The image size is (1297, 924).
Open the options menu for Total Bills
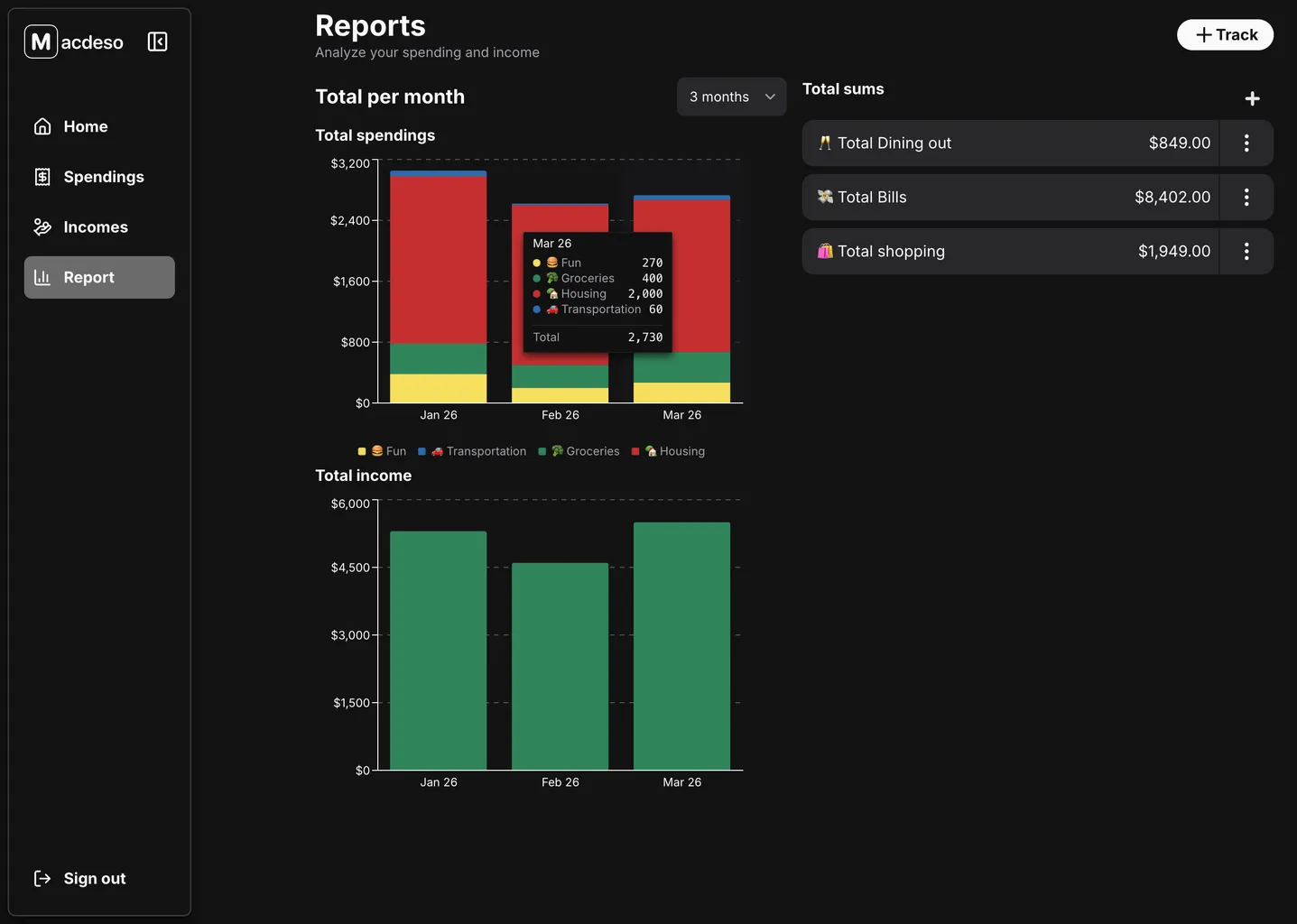(1246, 197)
